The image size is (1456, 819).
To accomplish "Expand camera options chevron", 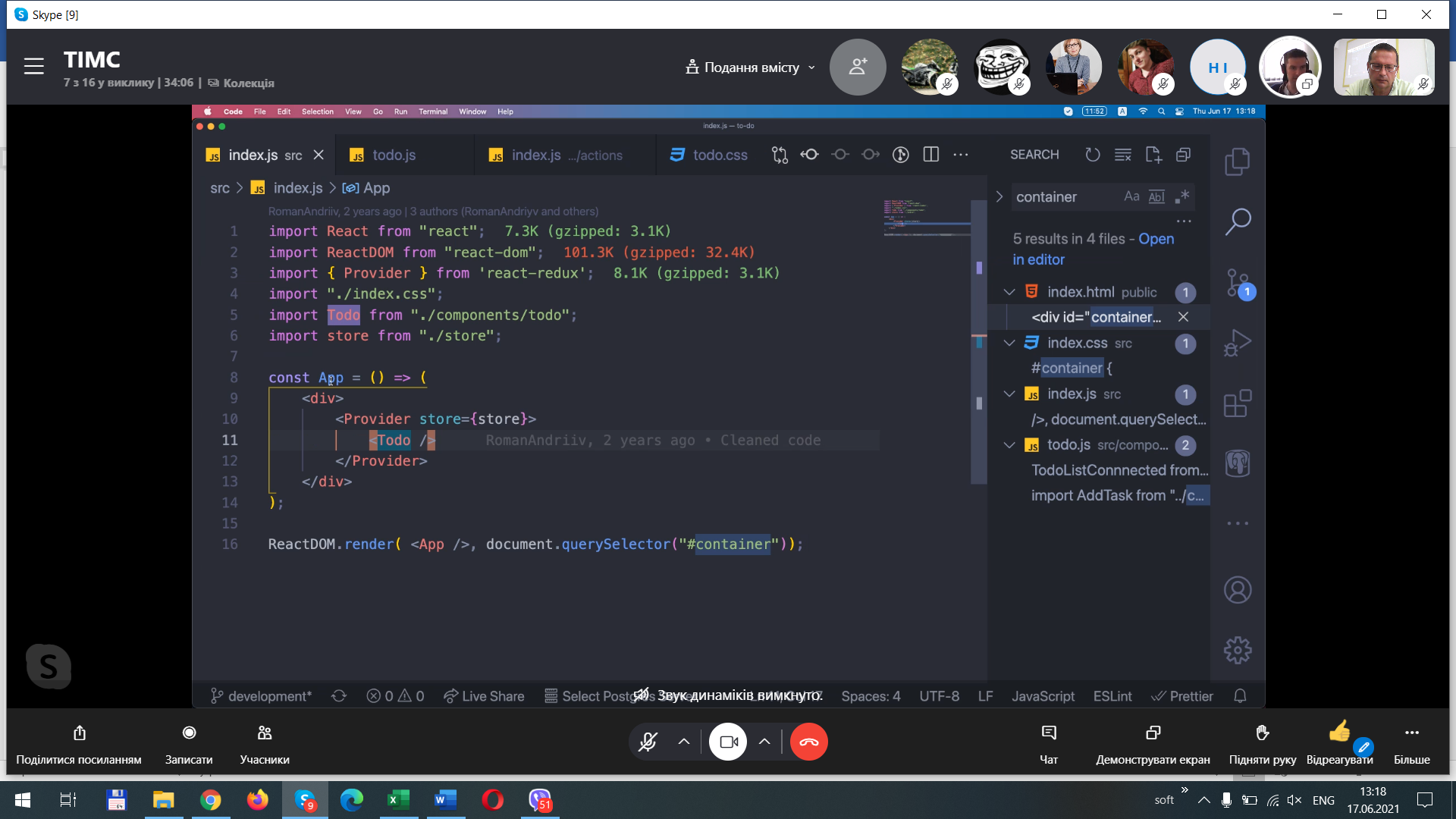I will [x=764, y=742].
